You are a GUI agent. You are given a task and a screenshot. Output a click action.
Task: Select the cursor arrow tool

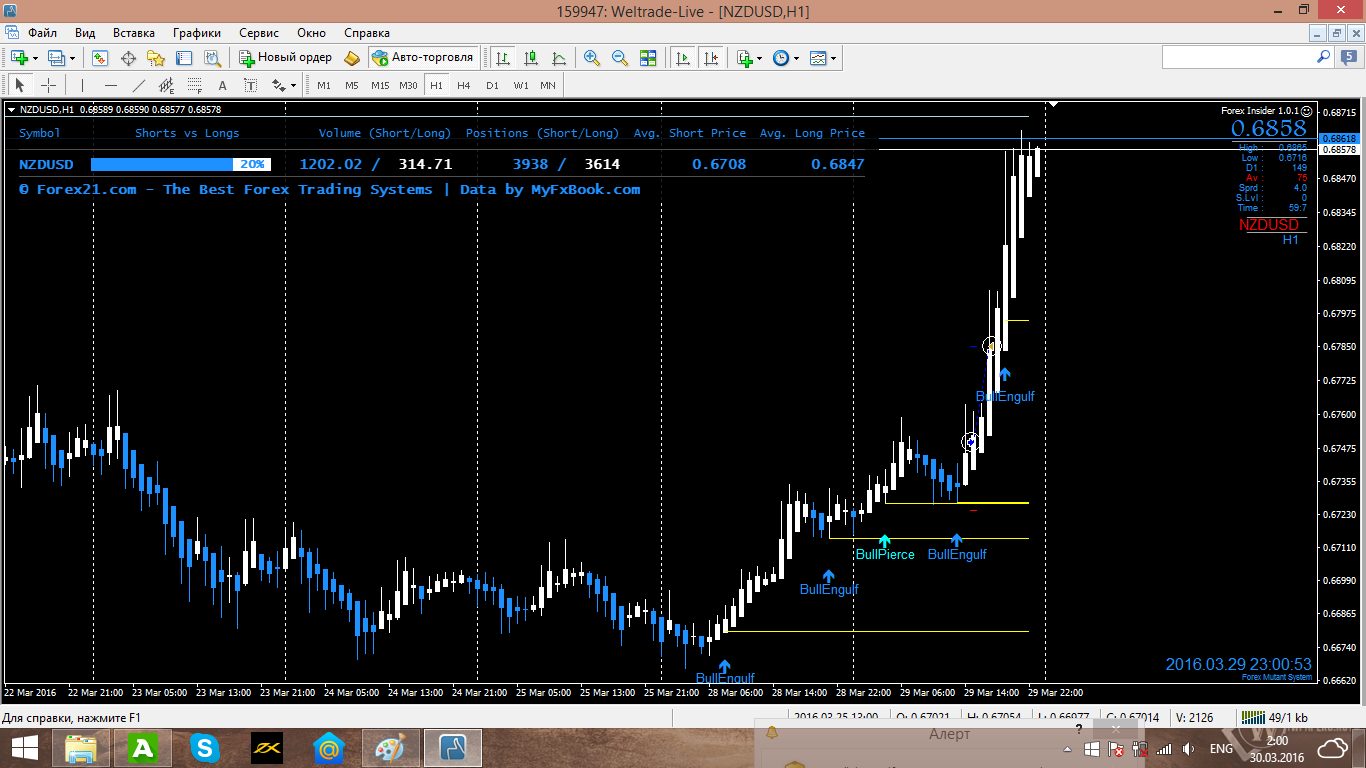(x=20, y=85)
